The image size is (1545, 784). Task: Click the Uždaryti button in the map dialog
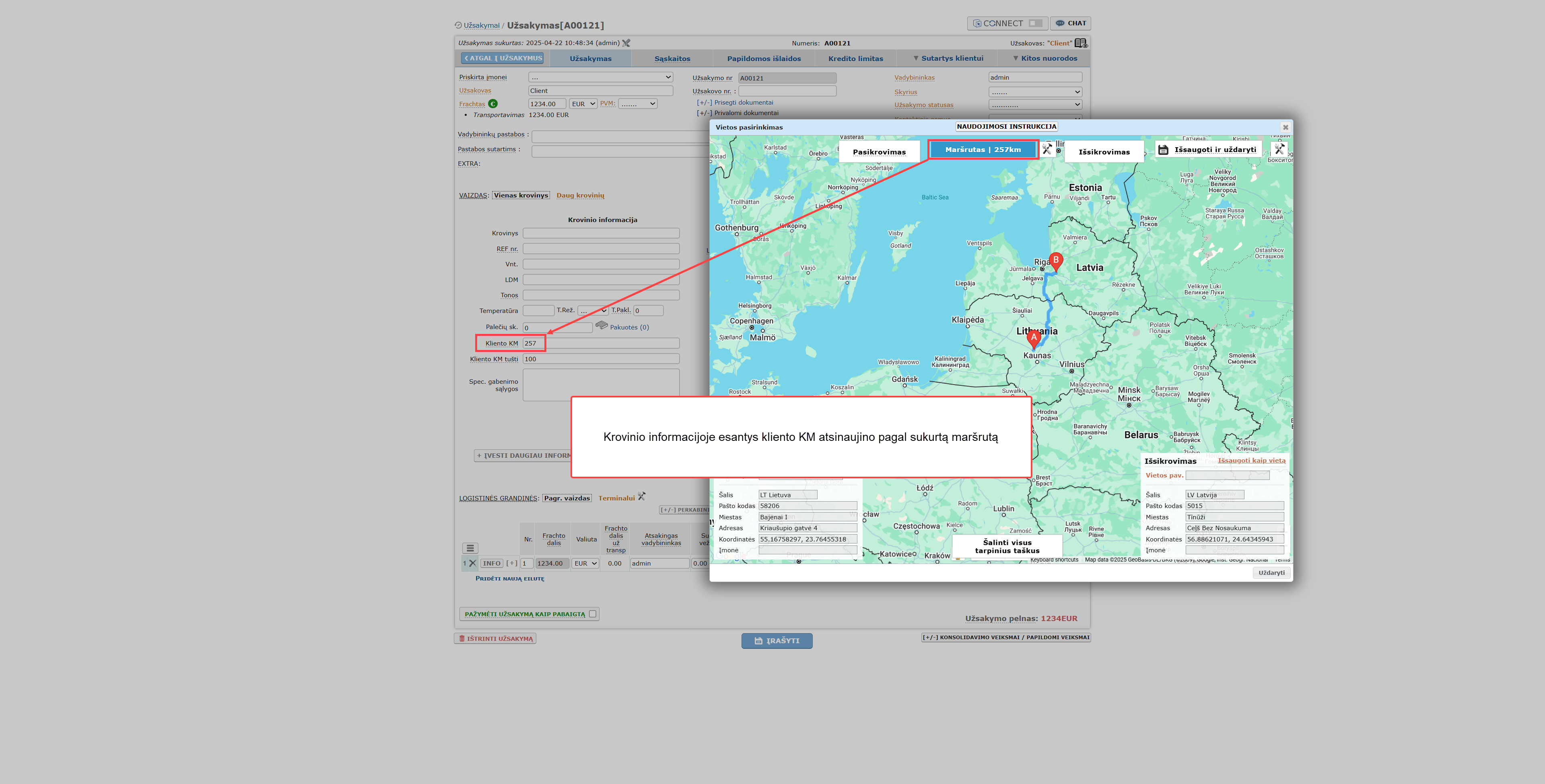(1271, 573)
